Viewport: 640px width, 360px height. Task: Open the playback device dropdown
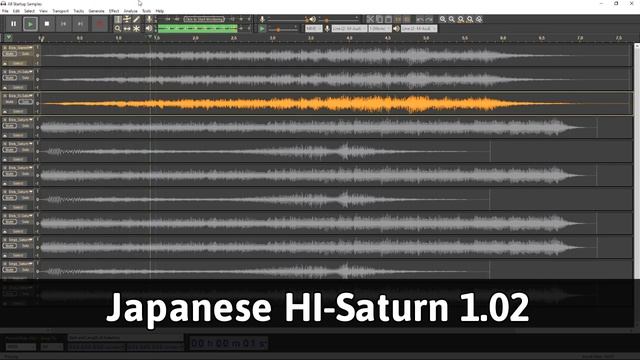coord(419,29)
